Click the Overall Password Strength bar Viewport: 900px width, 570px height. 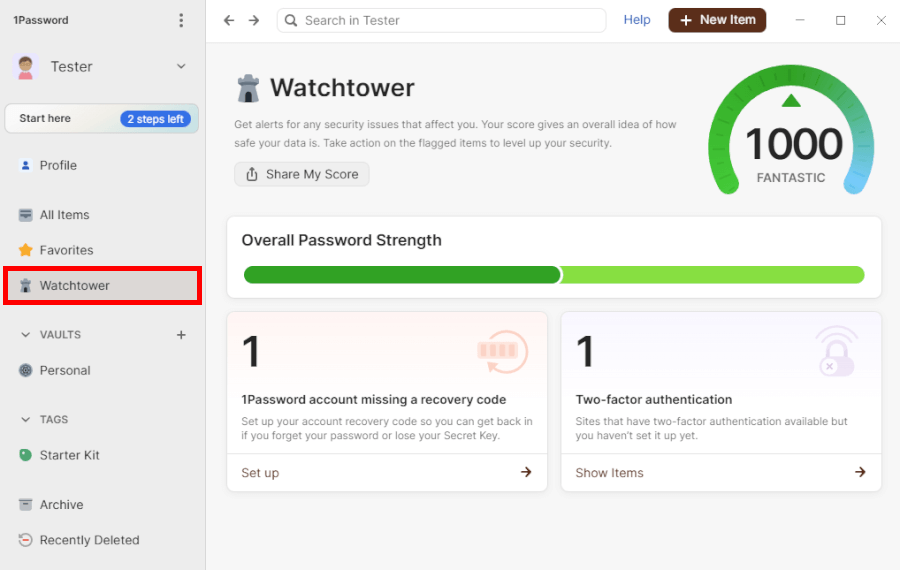[x=554, y=275]
